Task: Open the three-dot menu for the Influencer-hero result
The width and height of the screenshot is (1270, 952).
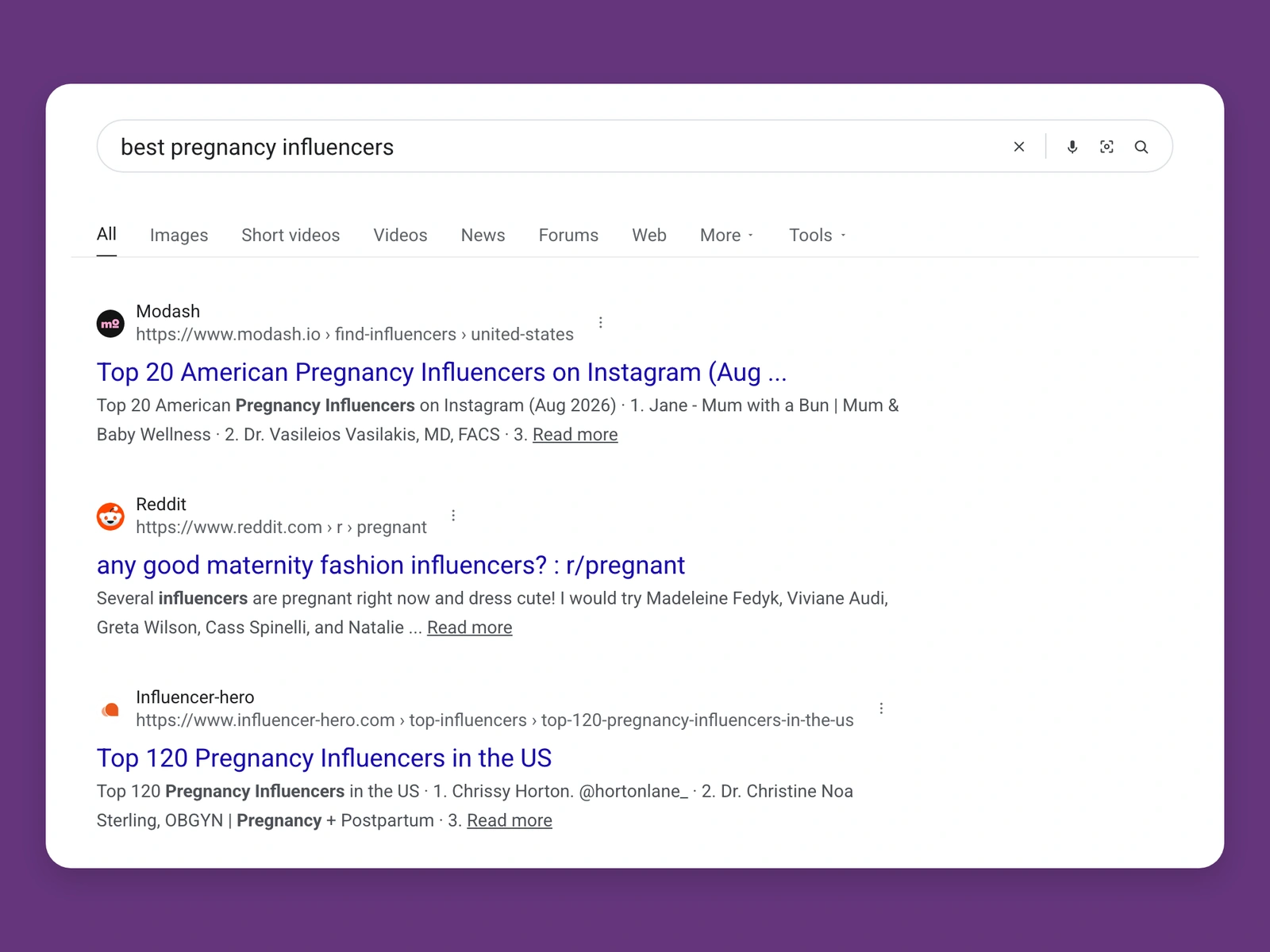Action: [881, 708]
